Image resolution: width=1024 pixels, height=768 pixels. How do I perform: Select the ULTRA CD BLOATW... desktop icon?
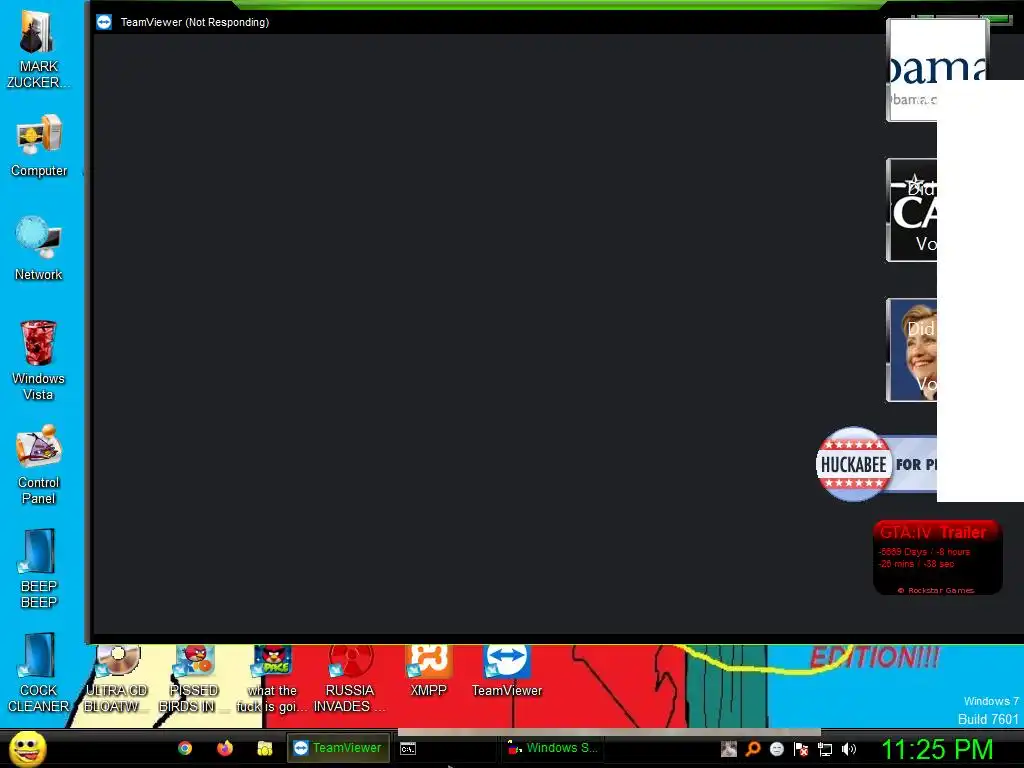(116, 679)
